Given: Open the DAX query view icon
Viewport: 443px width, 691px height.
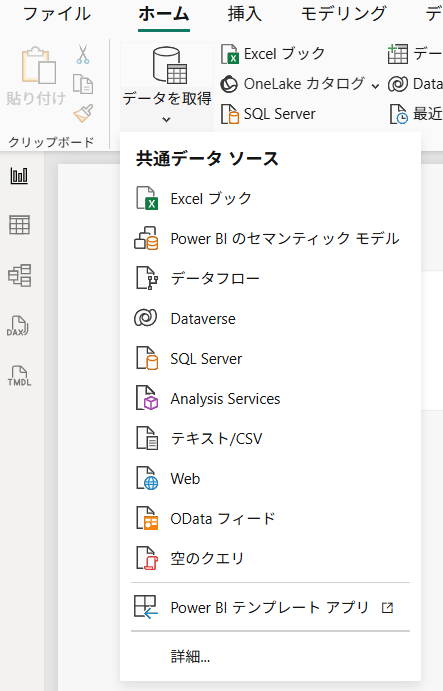Looking at the screenshot, I should [18, 326].
